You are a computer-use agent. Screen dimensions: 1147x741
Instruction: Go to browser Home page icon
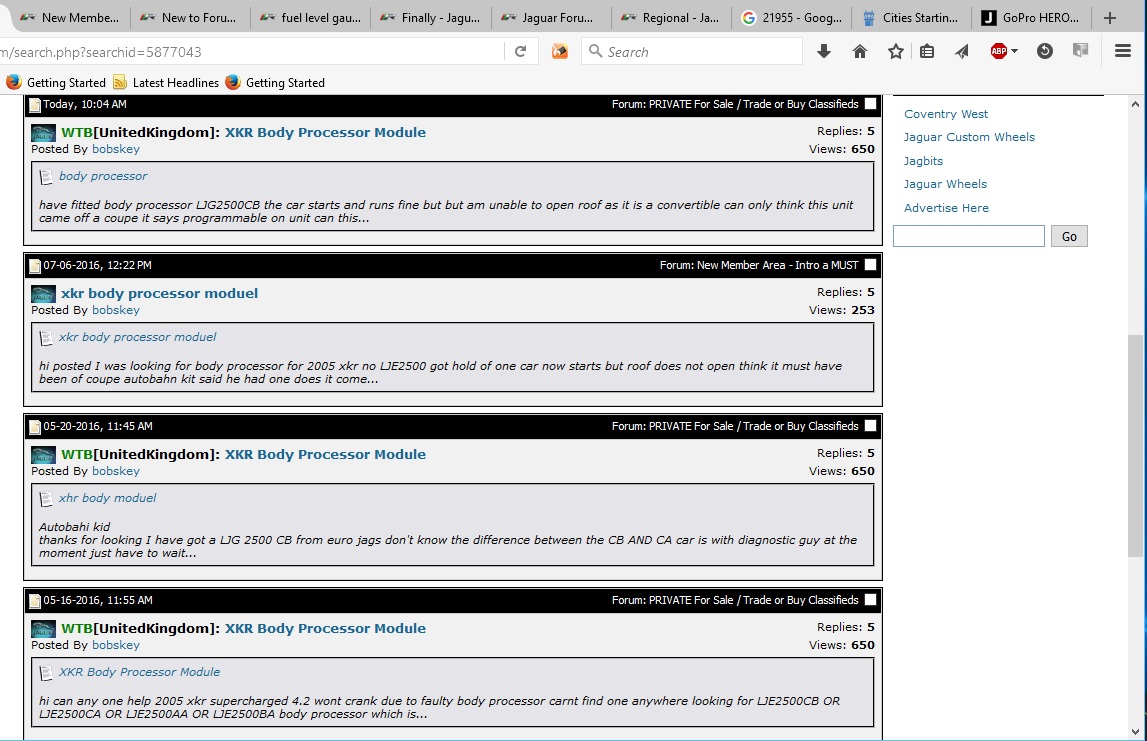860,52
